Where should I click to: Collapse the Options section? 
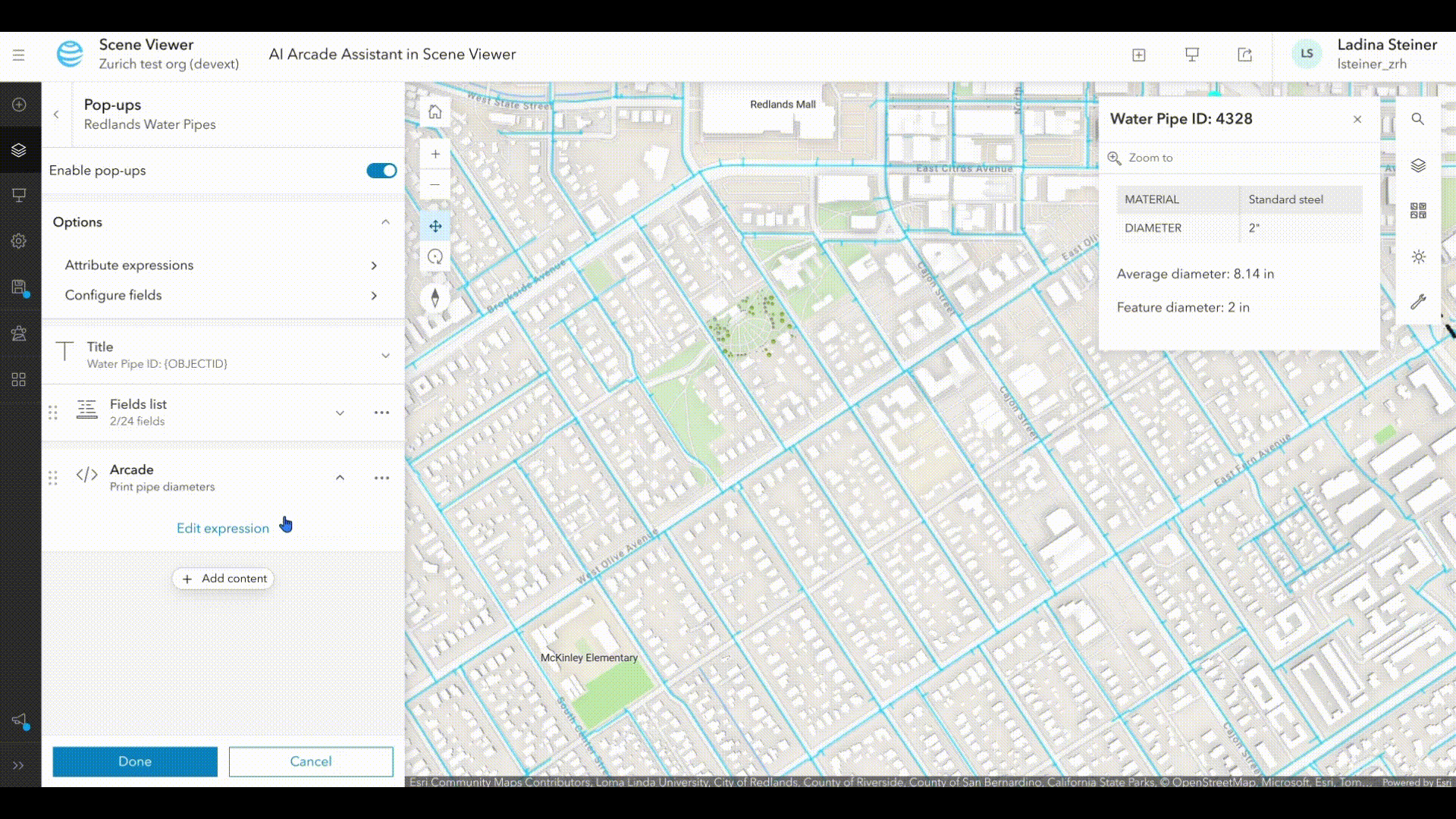point(385,222)
